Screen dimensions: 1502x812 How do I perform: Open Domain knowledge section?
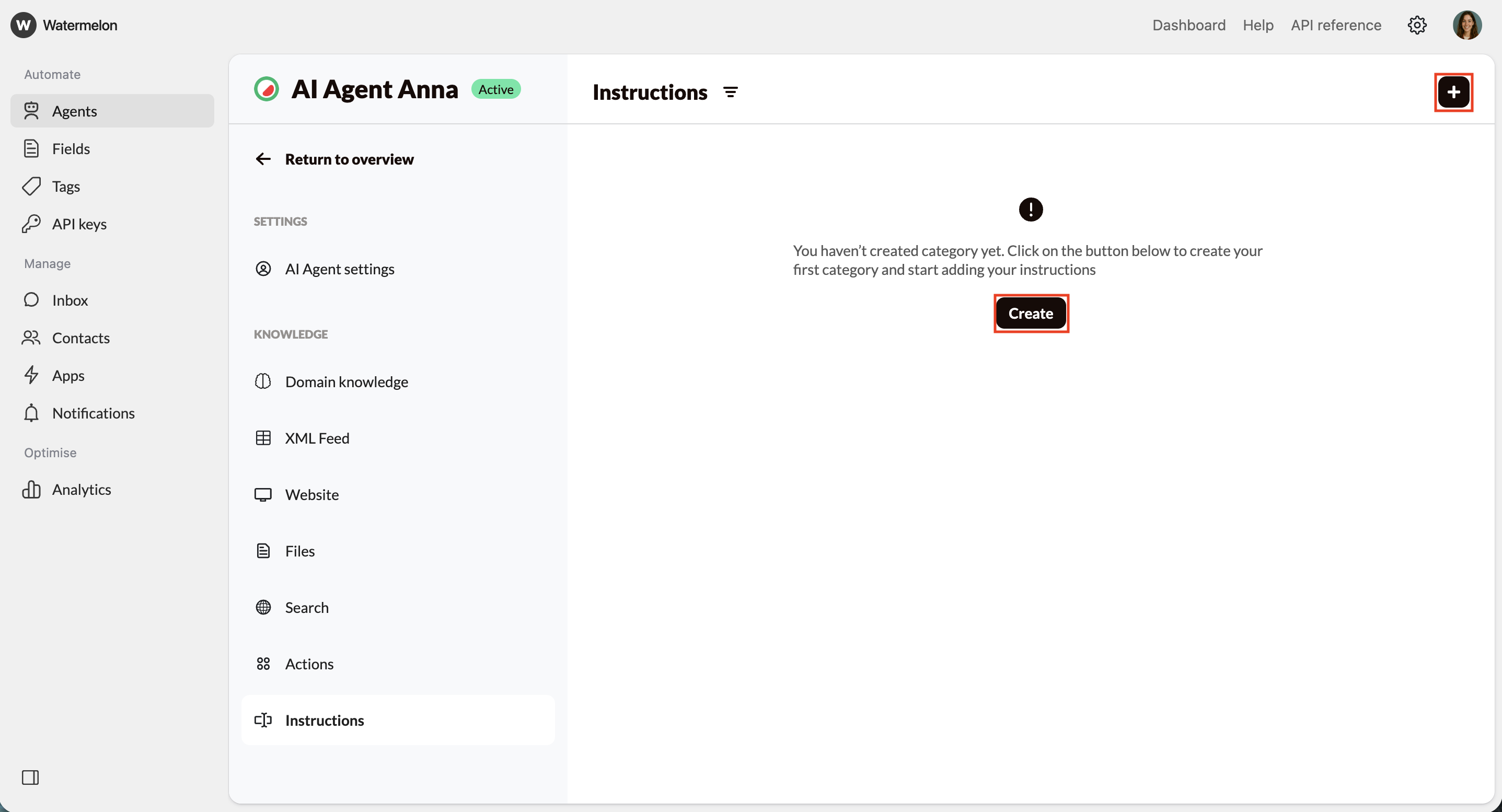pos(346,382)
